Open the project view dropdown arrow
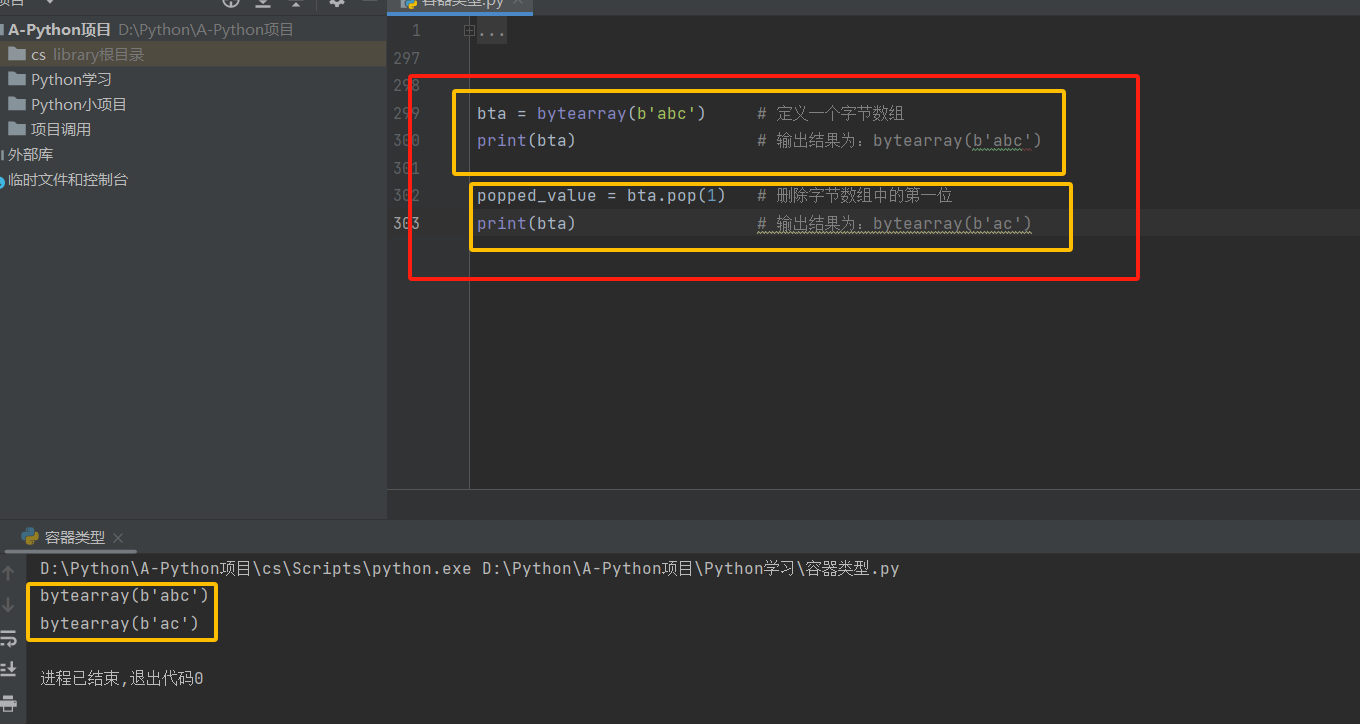The height and width of the screenshot is (724, 1360). tap(50, 3)
